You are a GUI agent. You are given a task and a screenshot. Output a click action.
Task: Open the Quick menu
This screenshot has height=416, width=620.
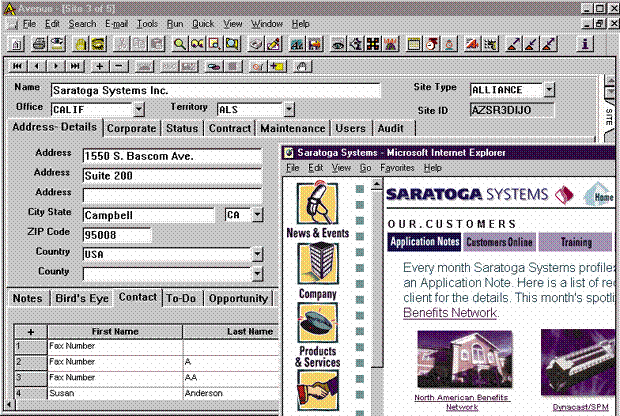point(203,24)
